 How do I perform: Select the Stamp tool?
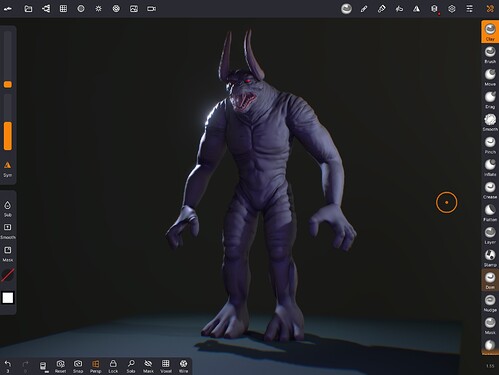pyautogui.click(x=490, y=258)
